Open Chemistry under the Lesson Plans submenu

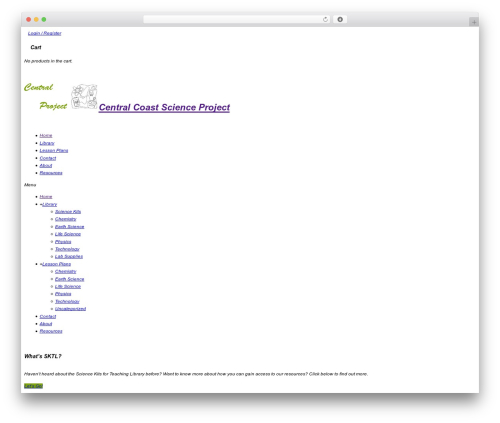(66, 271)
